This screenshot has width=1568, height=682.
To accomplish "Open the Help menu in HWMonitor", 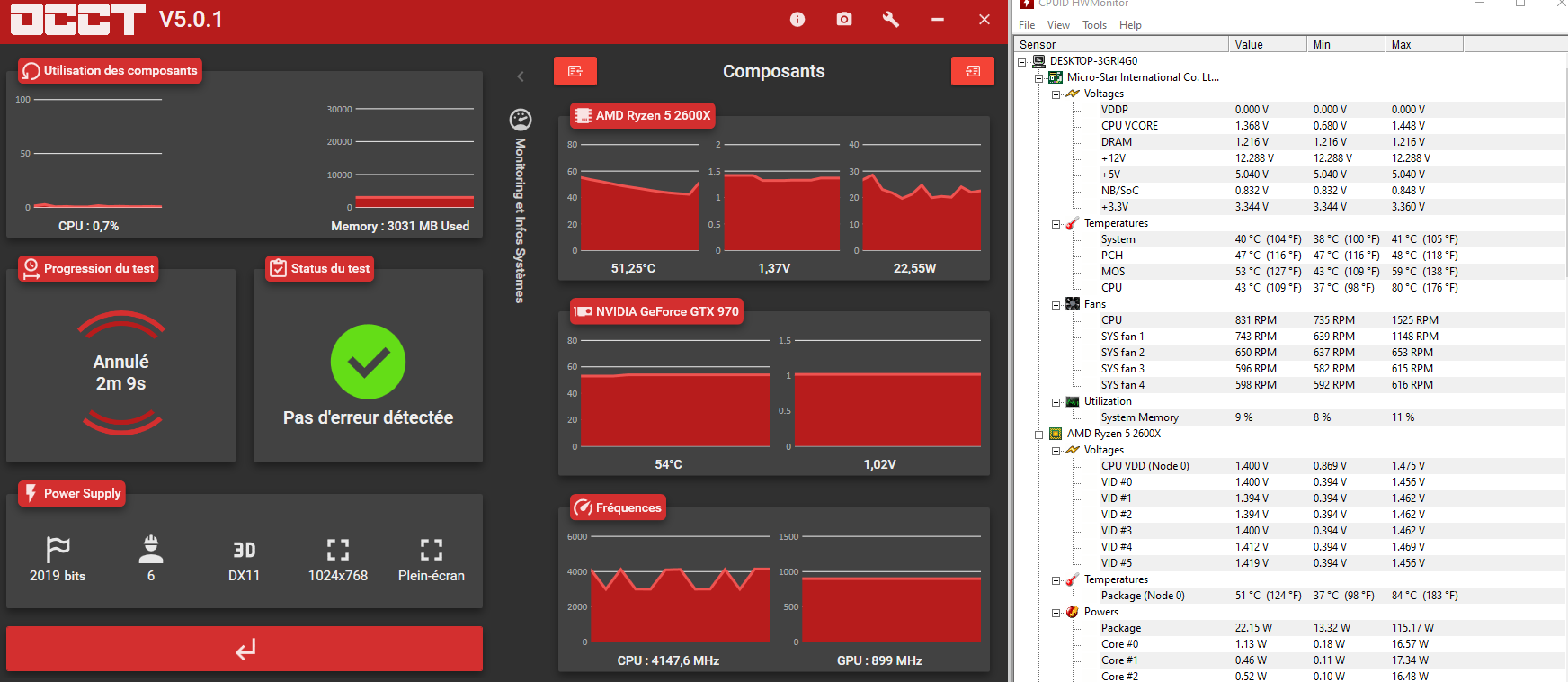I will (1130, 25).
